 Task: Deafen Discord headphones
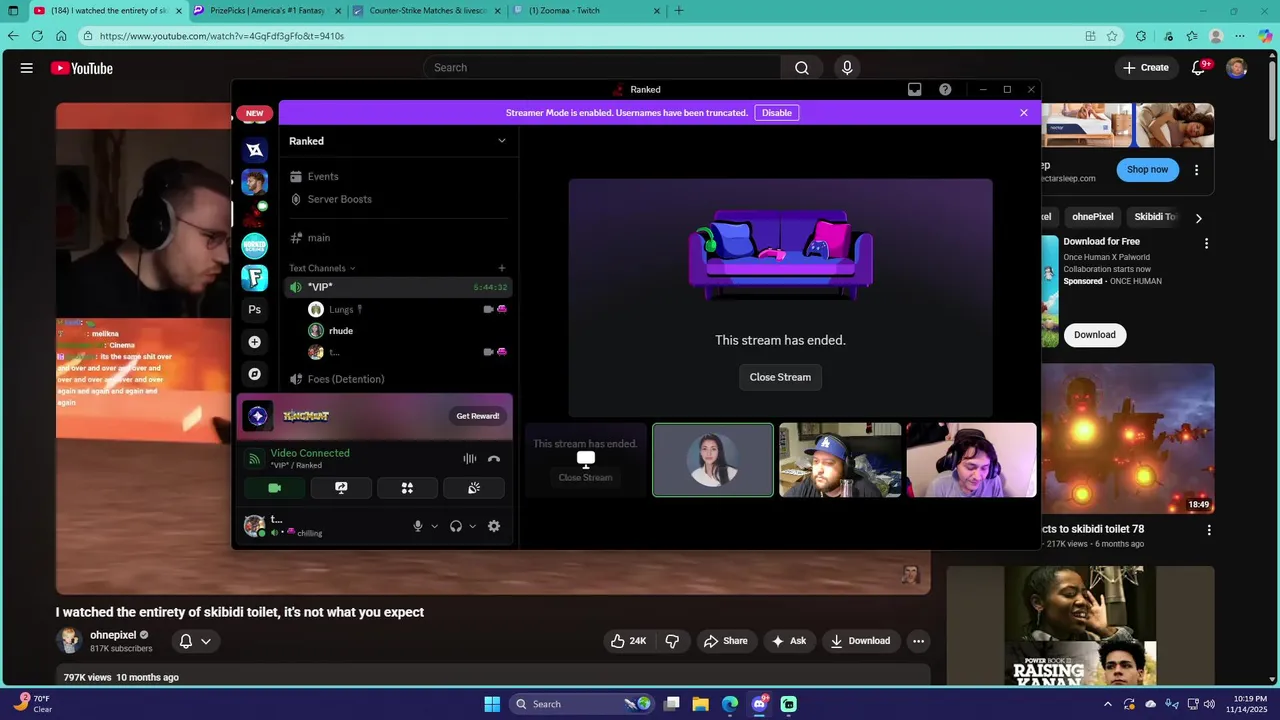click(456, 526)
